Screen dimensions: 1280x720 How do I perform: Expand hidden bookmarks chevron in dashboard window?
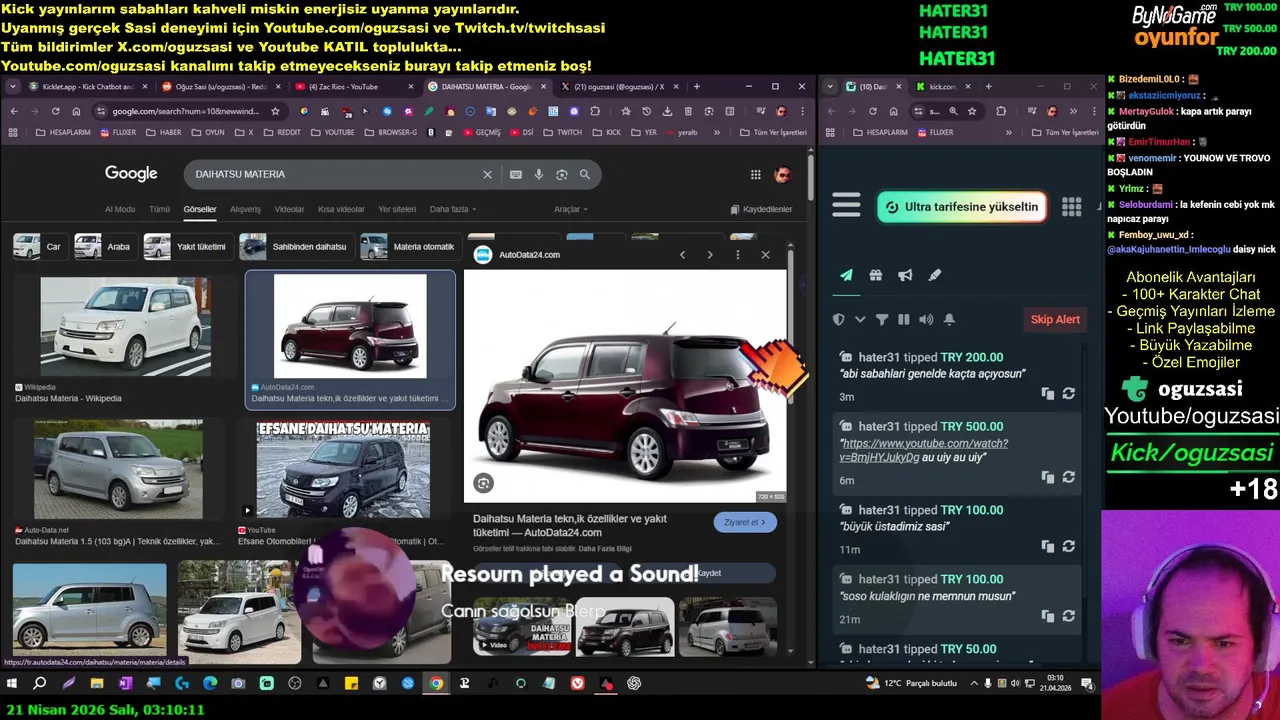point(1007,132)
